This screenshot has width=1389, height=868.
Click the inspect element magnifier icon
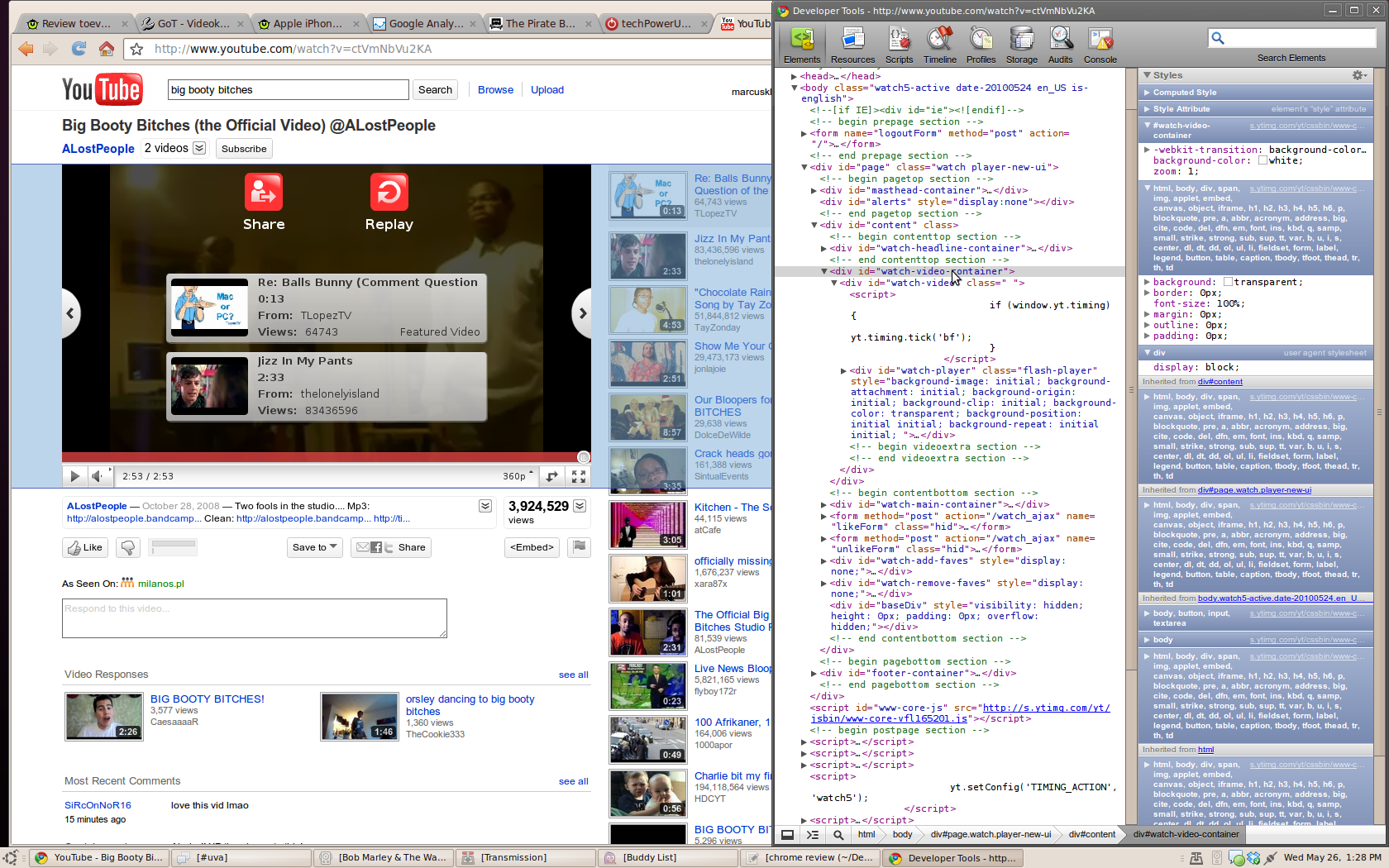pyautogui.click(x=838, y=835)
